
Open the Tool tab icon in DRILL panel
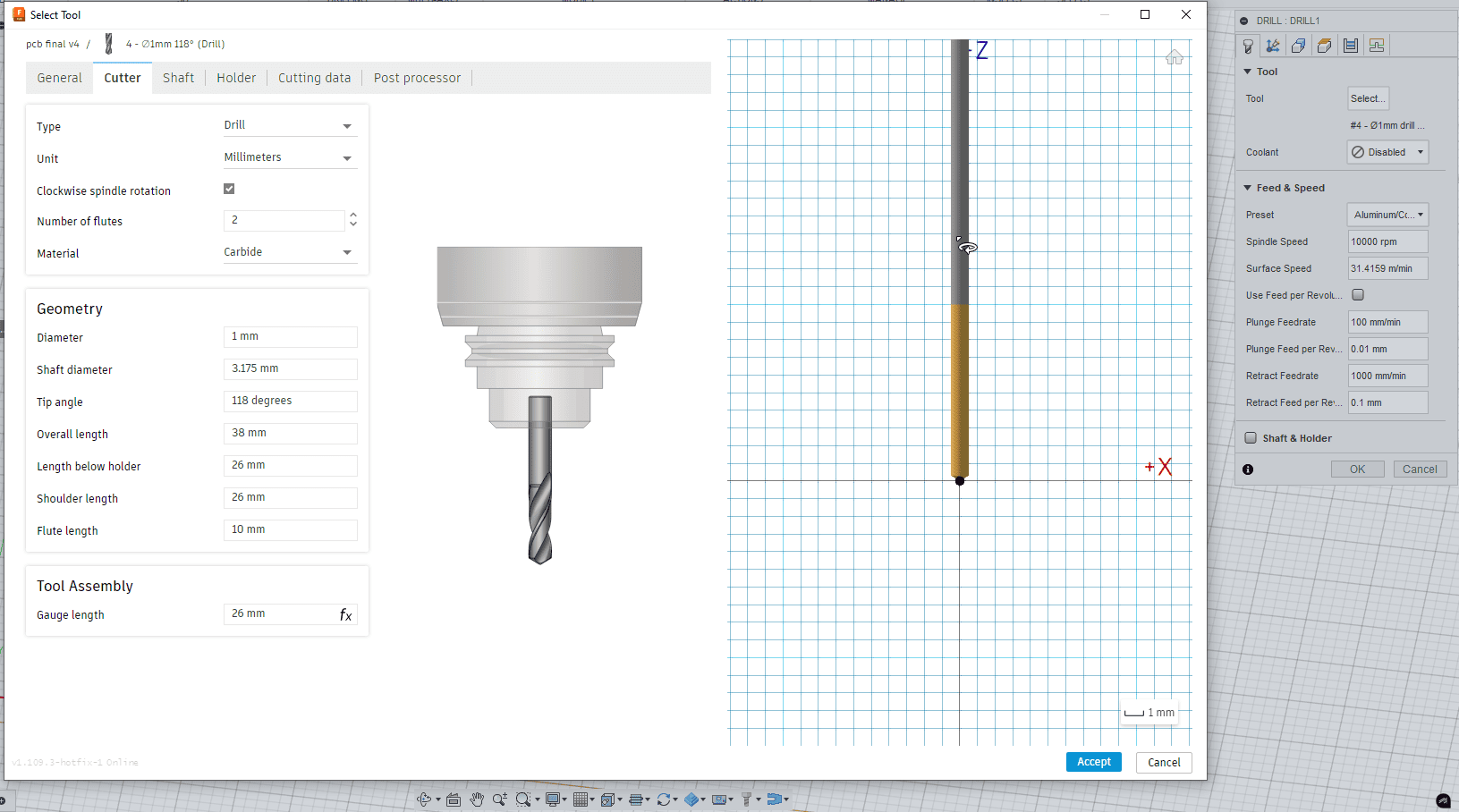tap(1248, 46)
